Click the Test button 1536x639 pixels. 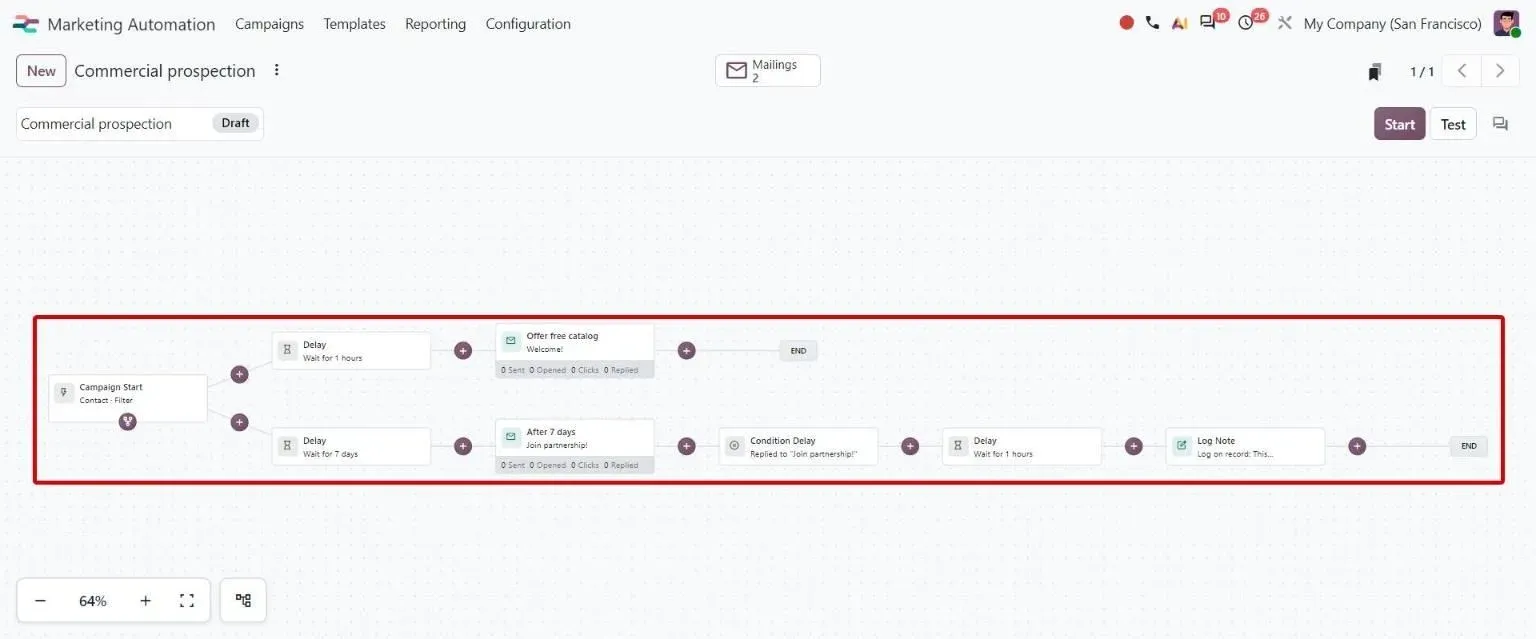pyautogui.click(x=1453, y=124)
